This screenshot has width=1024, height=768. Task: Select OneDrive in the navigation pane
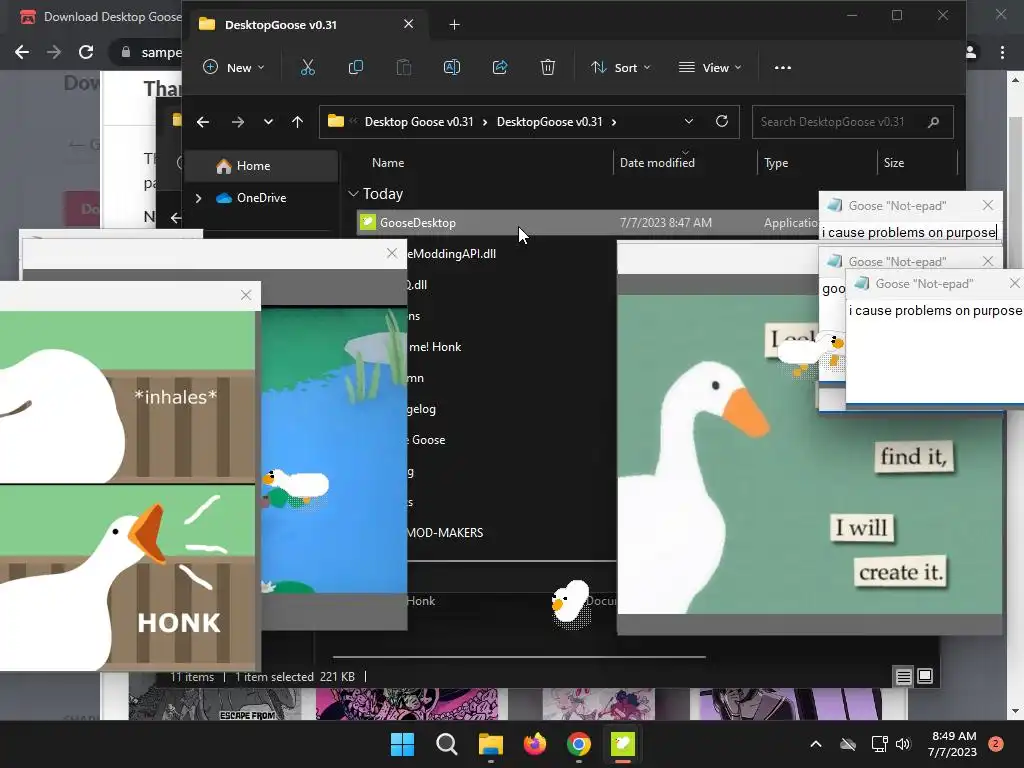point(261,198)
